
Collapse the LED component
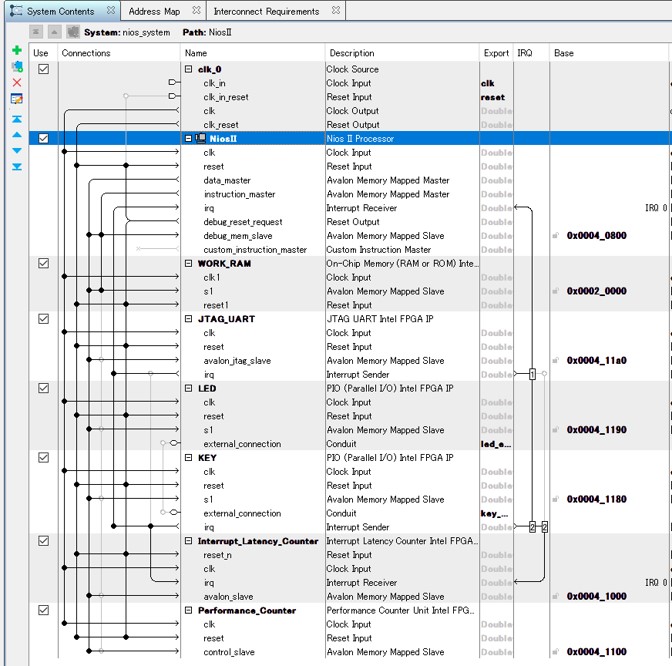[x=188, y=388]
